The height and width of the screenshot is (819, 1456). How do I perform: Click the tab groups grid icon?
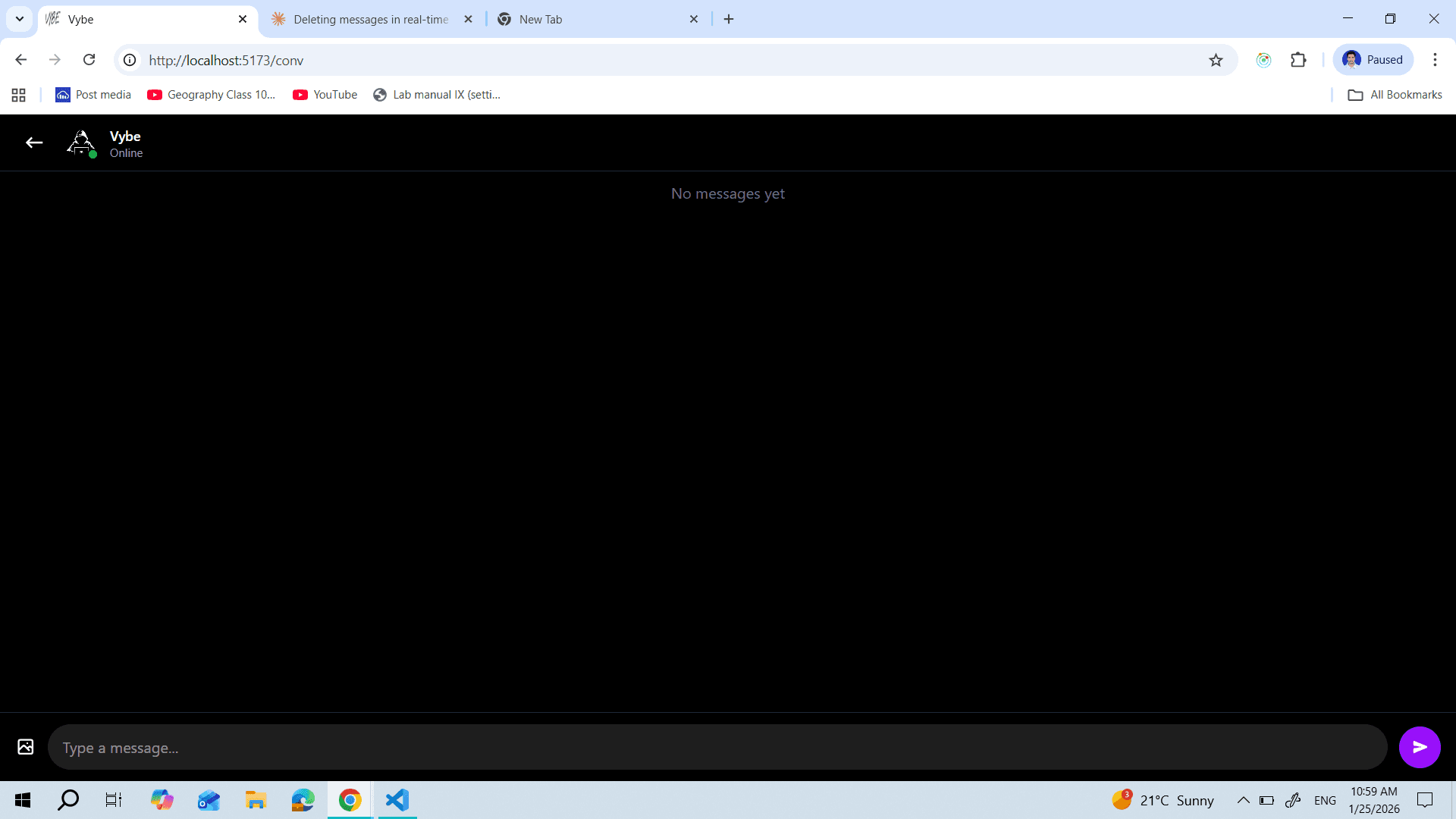pyautogui.click(x=18, y=95)
